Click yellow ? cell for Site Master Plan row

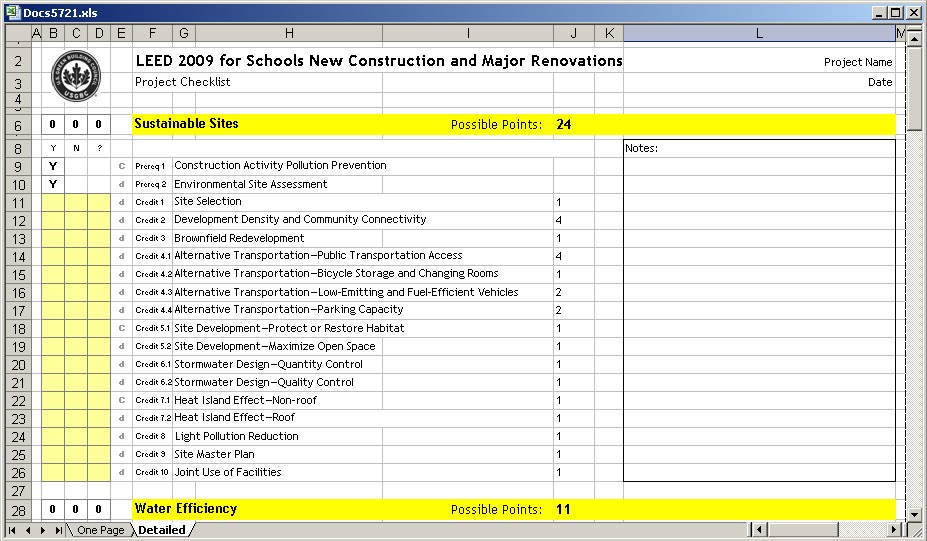pos(99,454)
